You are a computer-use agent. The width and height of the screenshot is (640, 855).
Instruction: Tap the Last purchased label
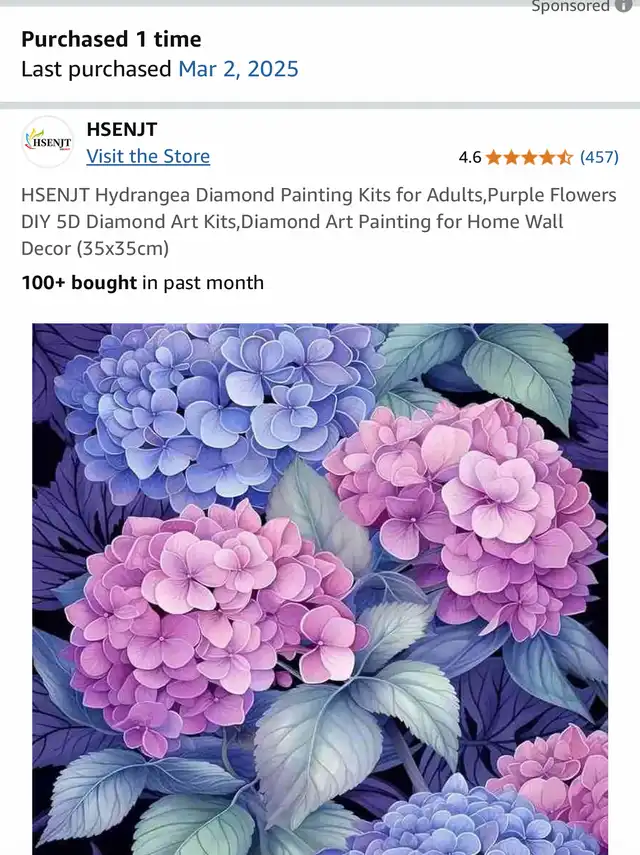[96, 69]
